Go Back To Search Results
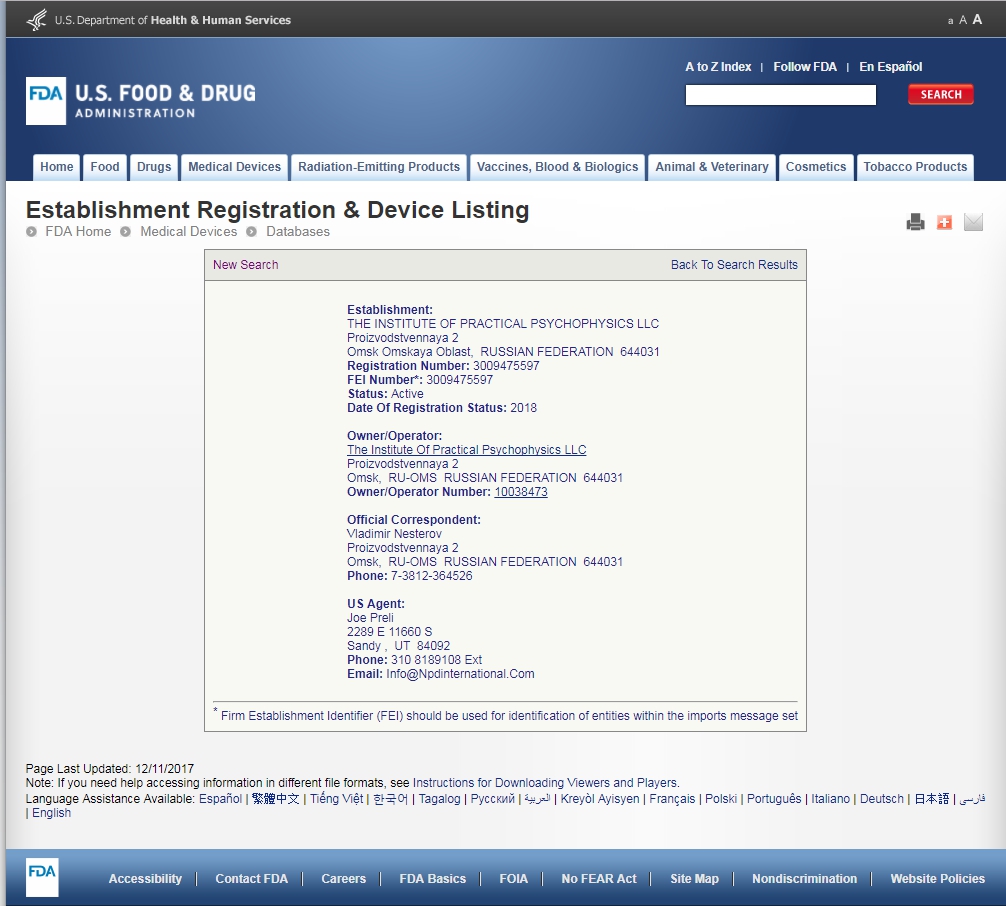Viewport: 1006px width, 906px height. (734, 265)
